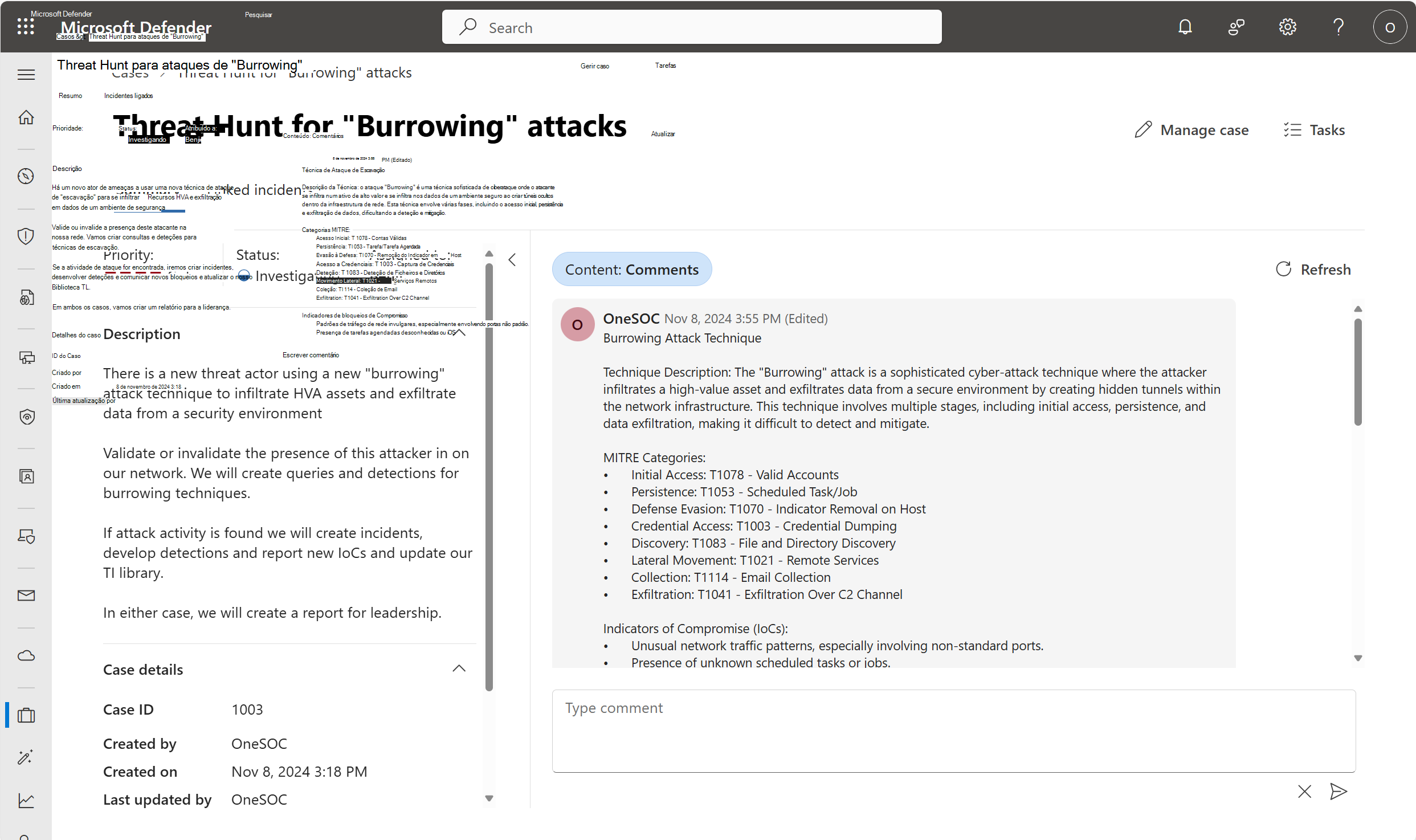Open the cloud apps sidebar icon
The image size is (1416, 840).
[26, 655]
